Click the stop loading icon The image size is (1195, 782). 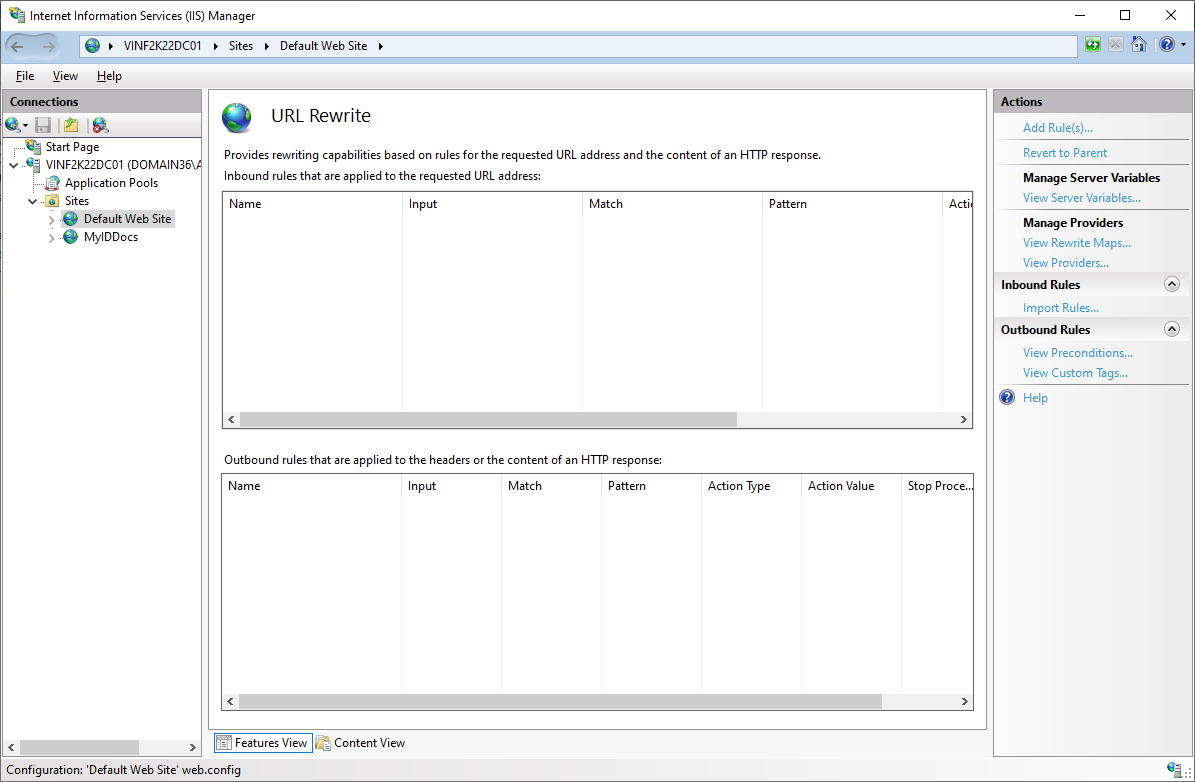1116,45
